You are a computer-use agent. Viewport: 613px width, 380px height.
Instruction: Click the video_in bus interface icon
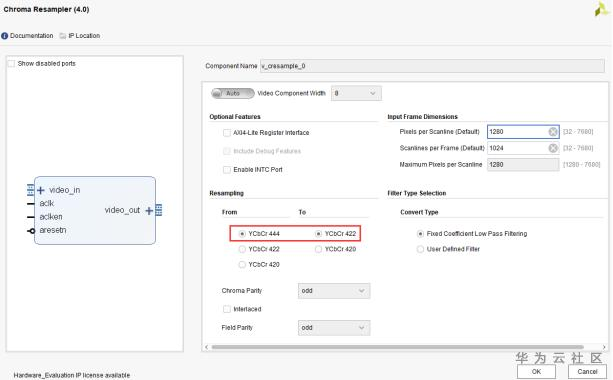tap(30, 190)
